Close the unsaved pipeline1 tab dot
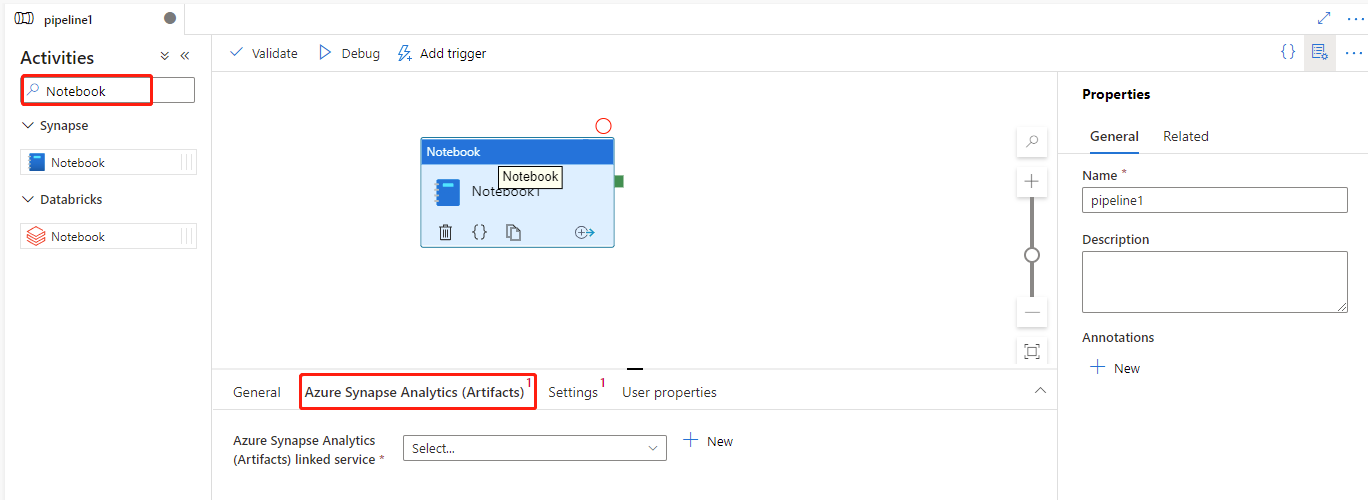 (170, 18)
